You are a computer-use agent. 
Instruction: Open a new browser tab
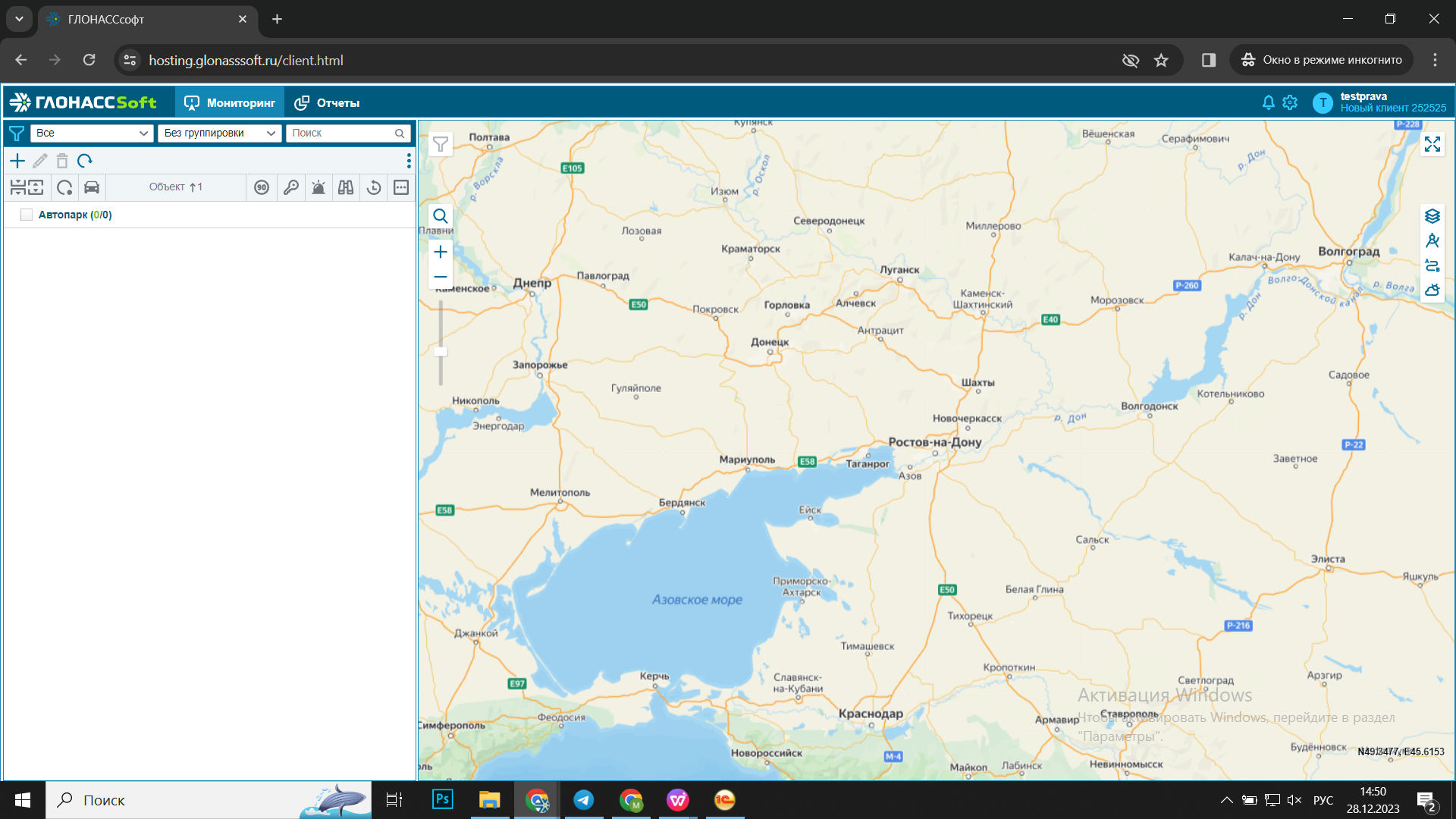coord(278,19)
